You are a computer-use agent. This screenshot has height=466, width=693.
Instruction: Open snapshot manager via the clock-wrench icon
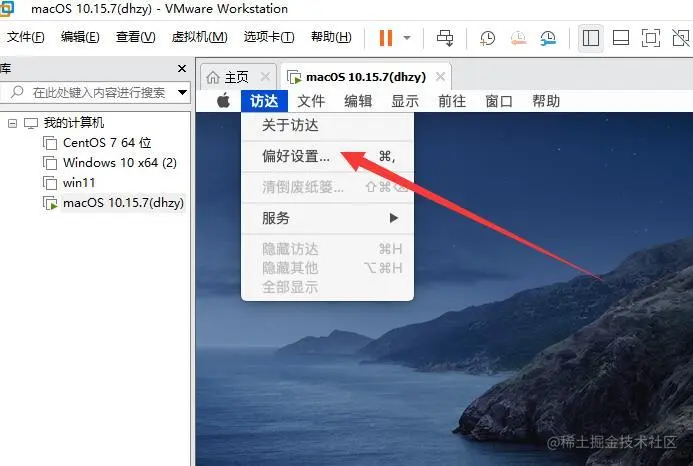tap(548, 38)
